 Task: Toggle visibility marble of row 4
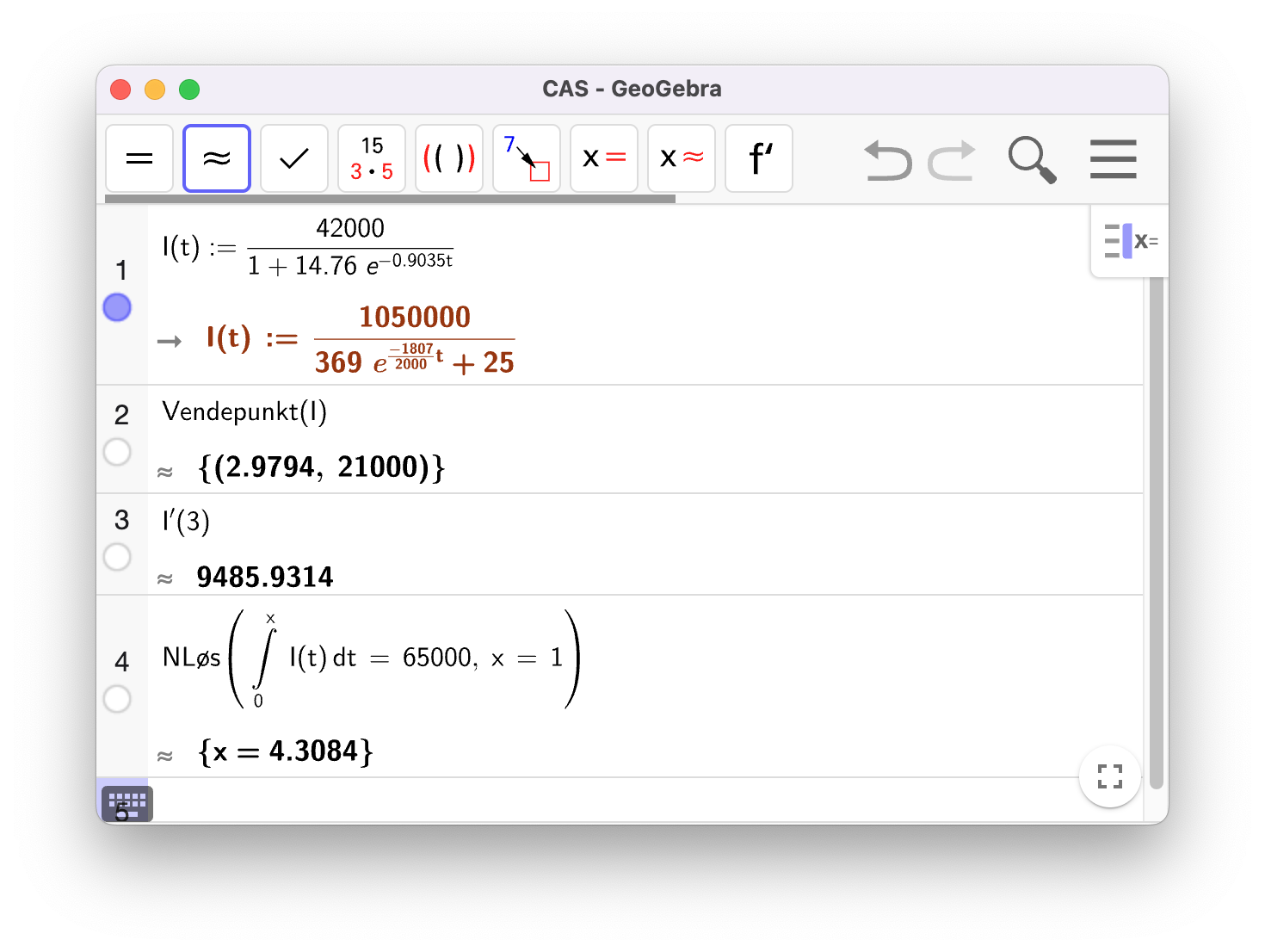coord(117,699)
